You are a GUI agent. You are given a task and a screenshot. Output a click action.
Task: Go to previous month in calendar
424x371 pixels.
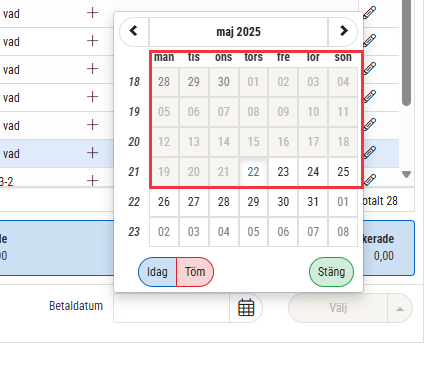[134, 31]
